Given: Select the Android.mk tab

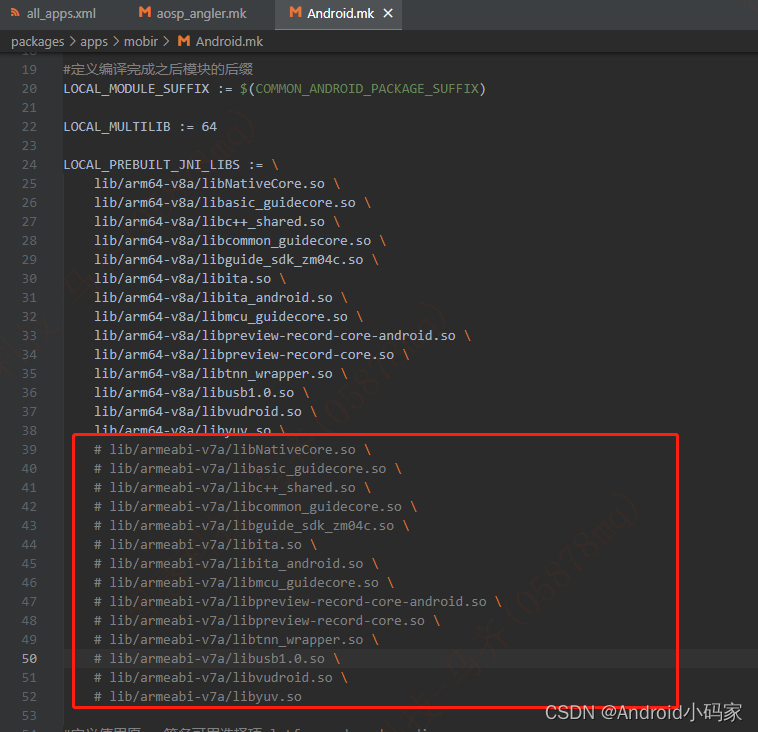Looking at the screenshot, I should point(340,14).
